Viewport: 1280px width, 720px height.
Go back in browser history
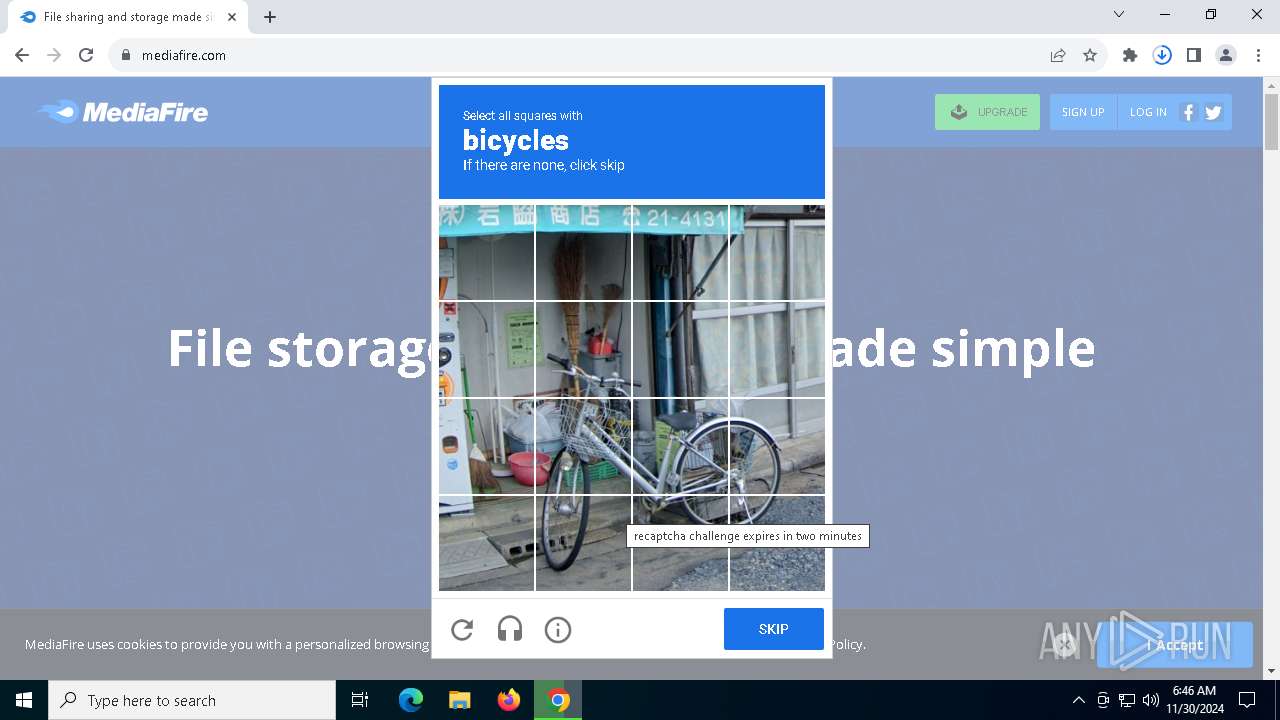[x=22, y=55]
